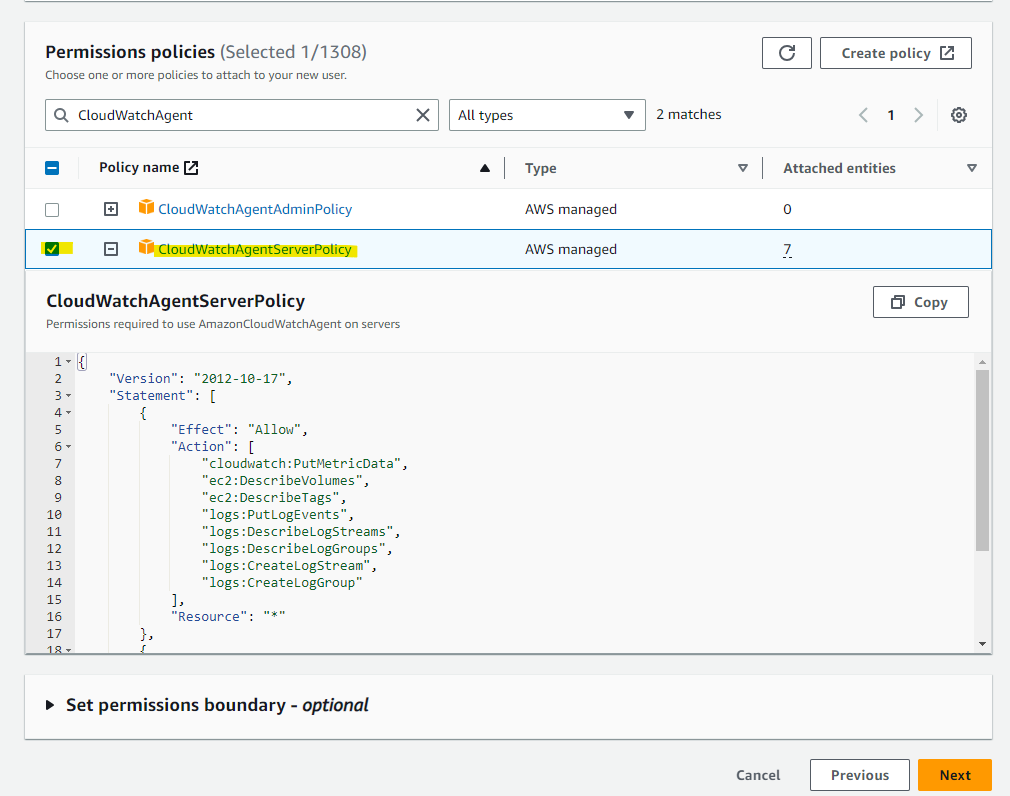Screen dimensions: 1010x796
Task: Expand Set permissions boundary section
Action: tap(50, 705)
